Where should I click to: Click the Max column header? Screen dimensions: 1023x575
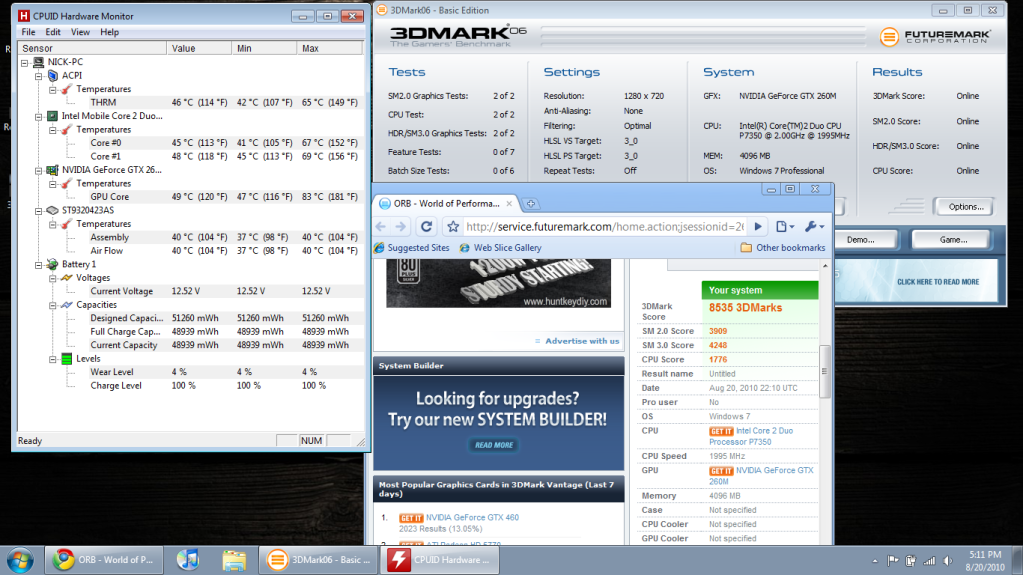click(329, 48)
